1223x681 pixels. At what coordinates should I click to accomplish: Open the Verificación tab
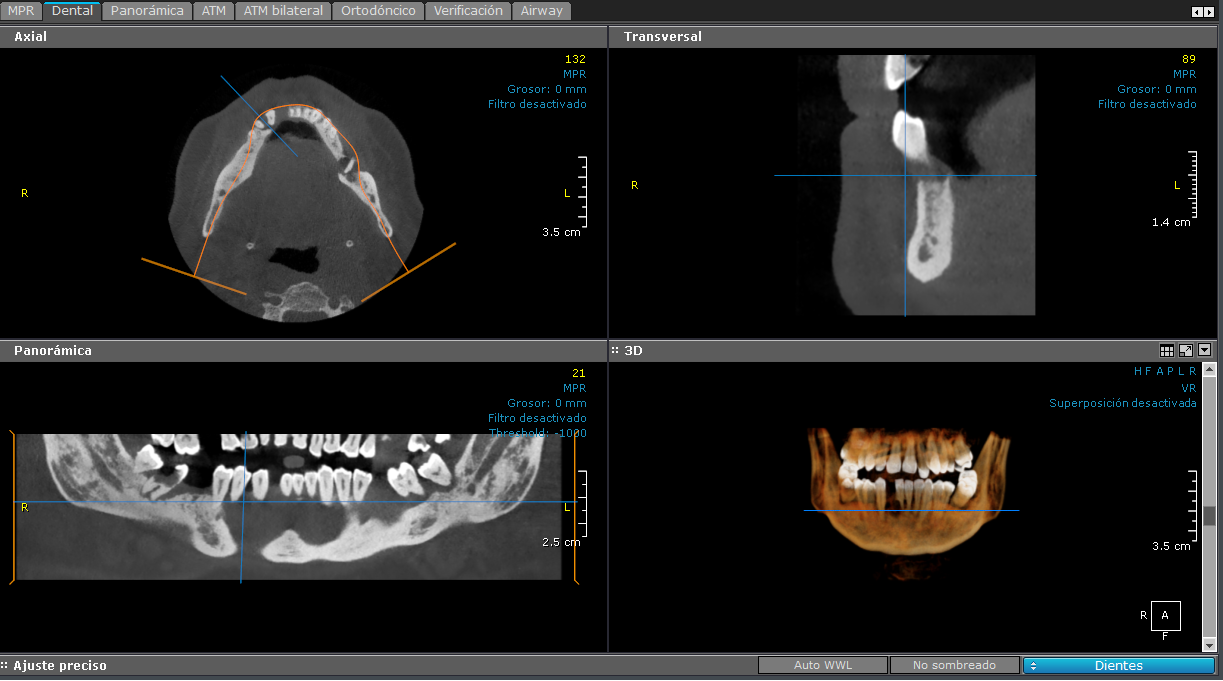tap(468, 11)
